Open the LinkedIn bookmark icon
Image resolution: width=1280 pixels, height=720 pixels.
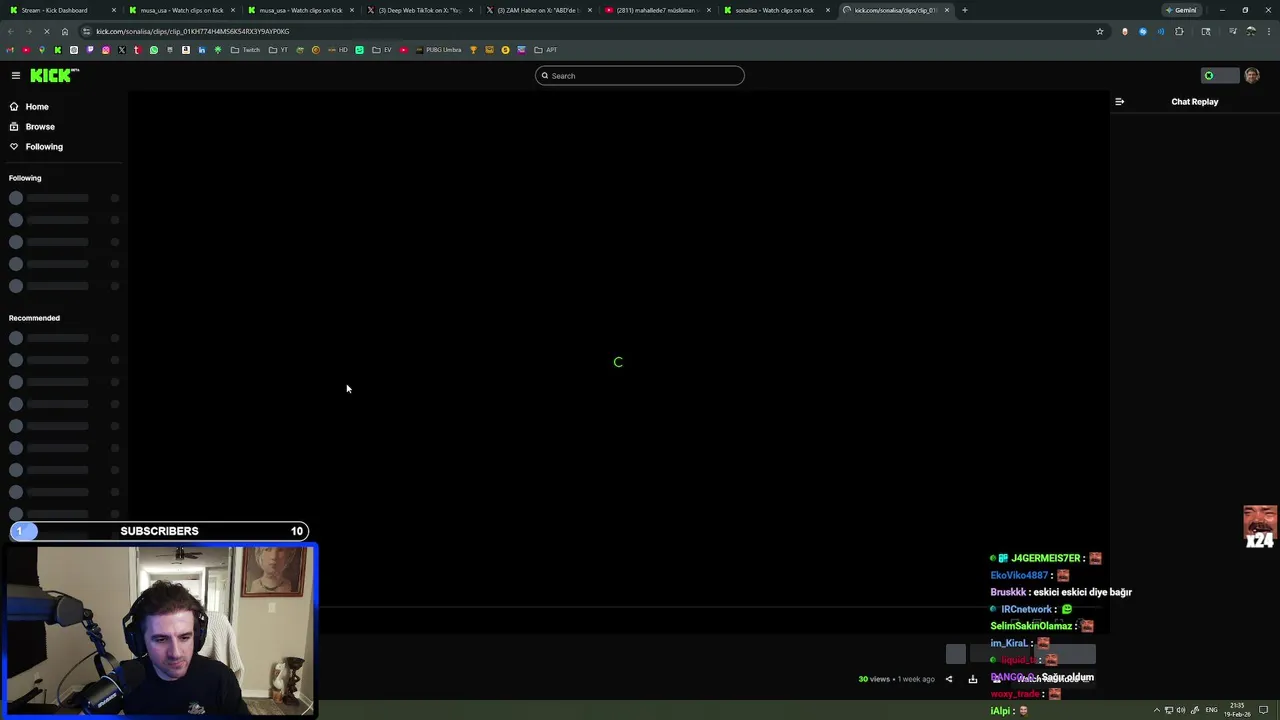pos(201,50)
